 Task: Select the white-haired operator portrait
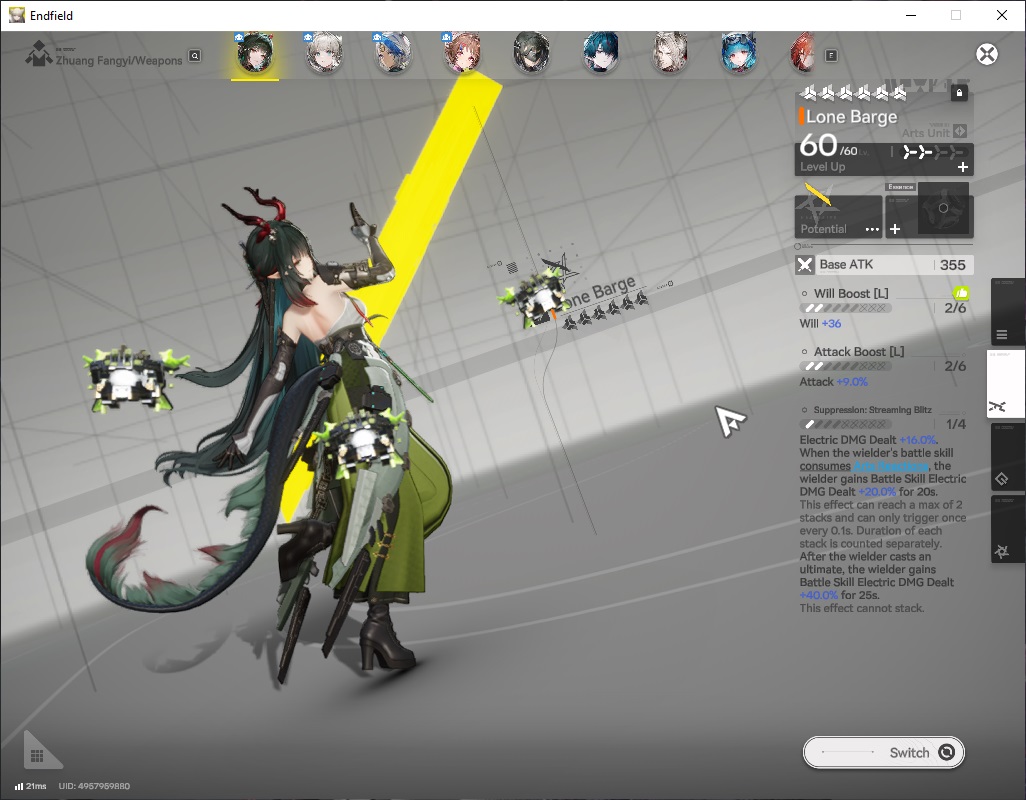[x=324, y=53]
